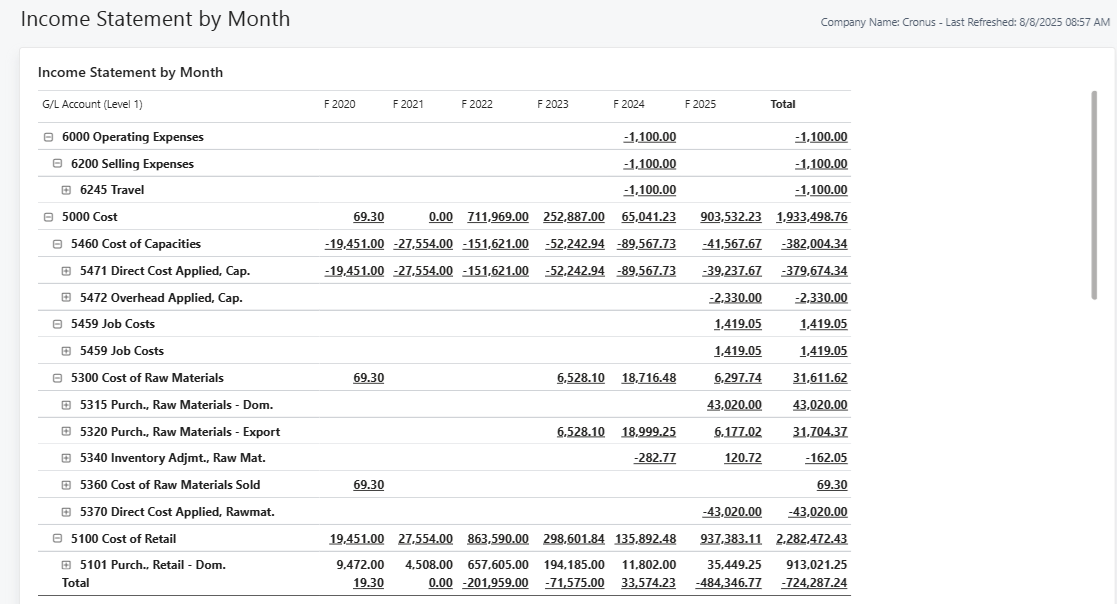This screenshot has height=604, width=1117.
Task: Click the vertical scrollbar on the right
Action: click(1094, 195)
